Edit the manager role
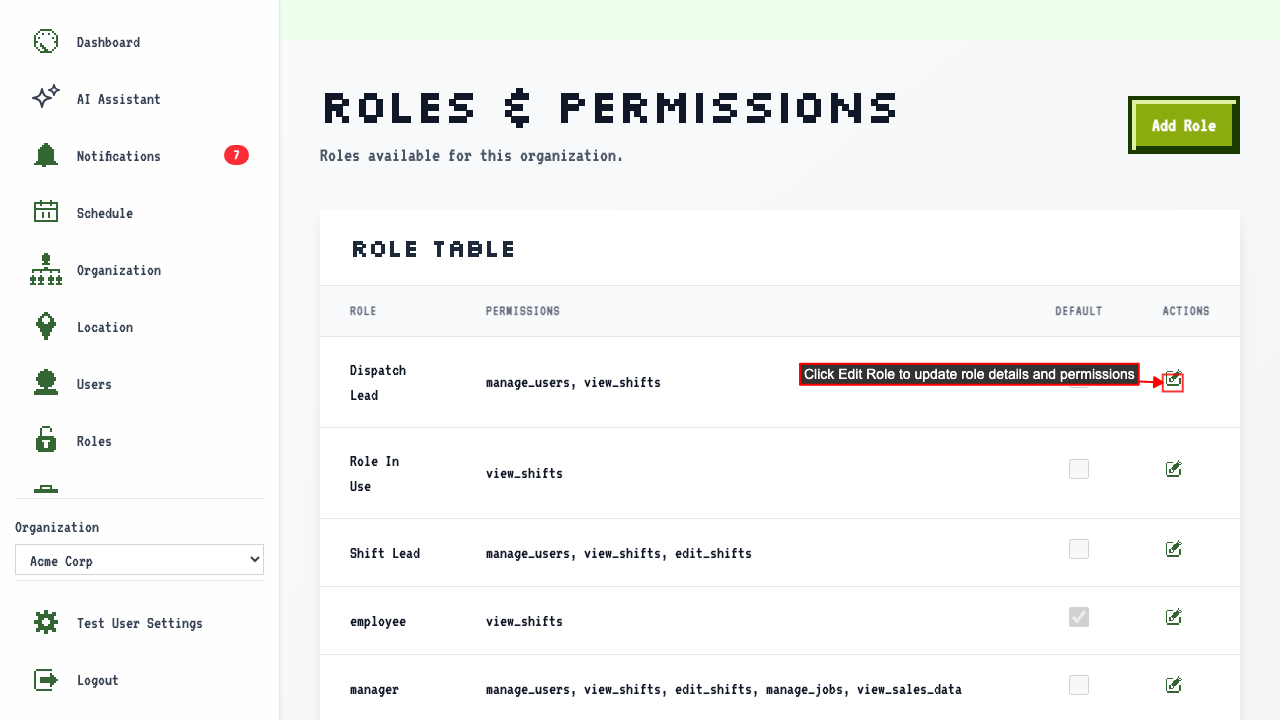Image resolution: width=1280 pixels, height=720 pixels. [1174, 685]
